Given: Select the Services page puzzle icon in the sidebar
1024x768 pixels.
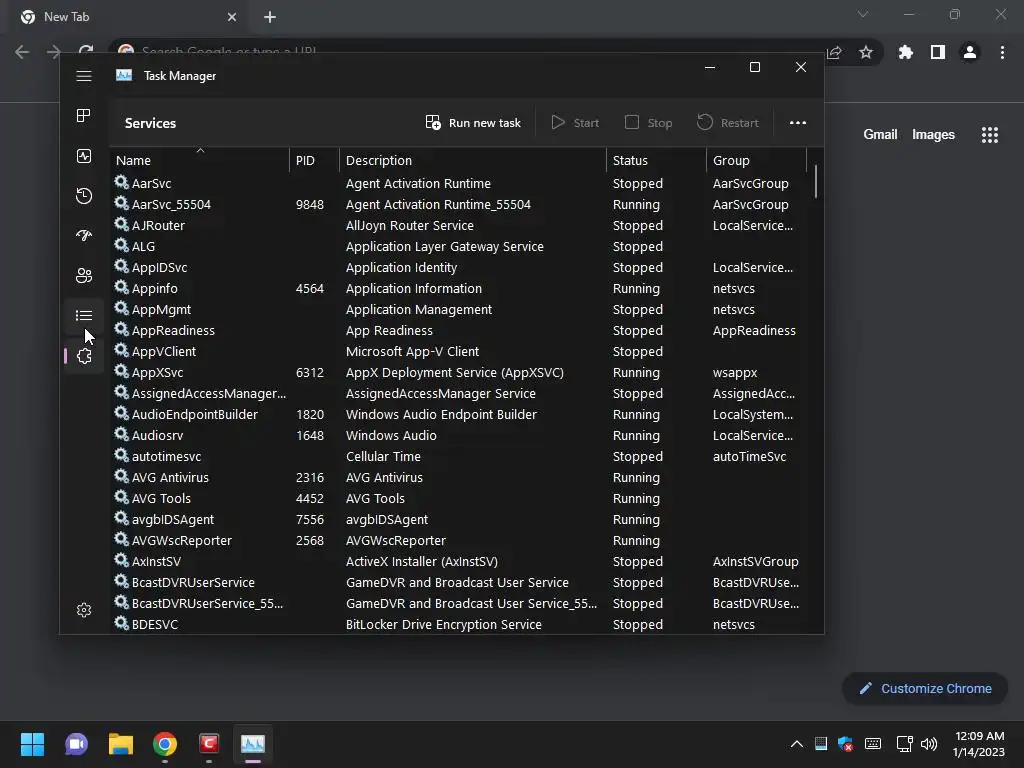Looking at the screenshot, I should [x=84, y=356].
